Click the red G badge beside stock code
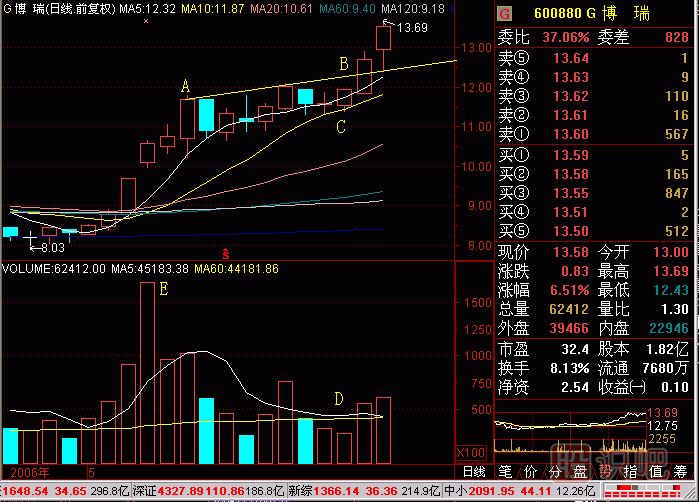The height and width of the screenshot is (502, 699). click(x=503, y=14)
